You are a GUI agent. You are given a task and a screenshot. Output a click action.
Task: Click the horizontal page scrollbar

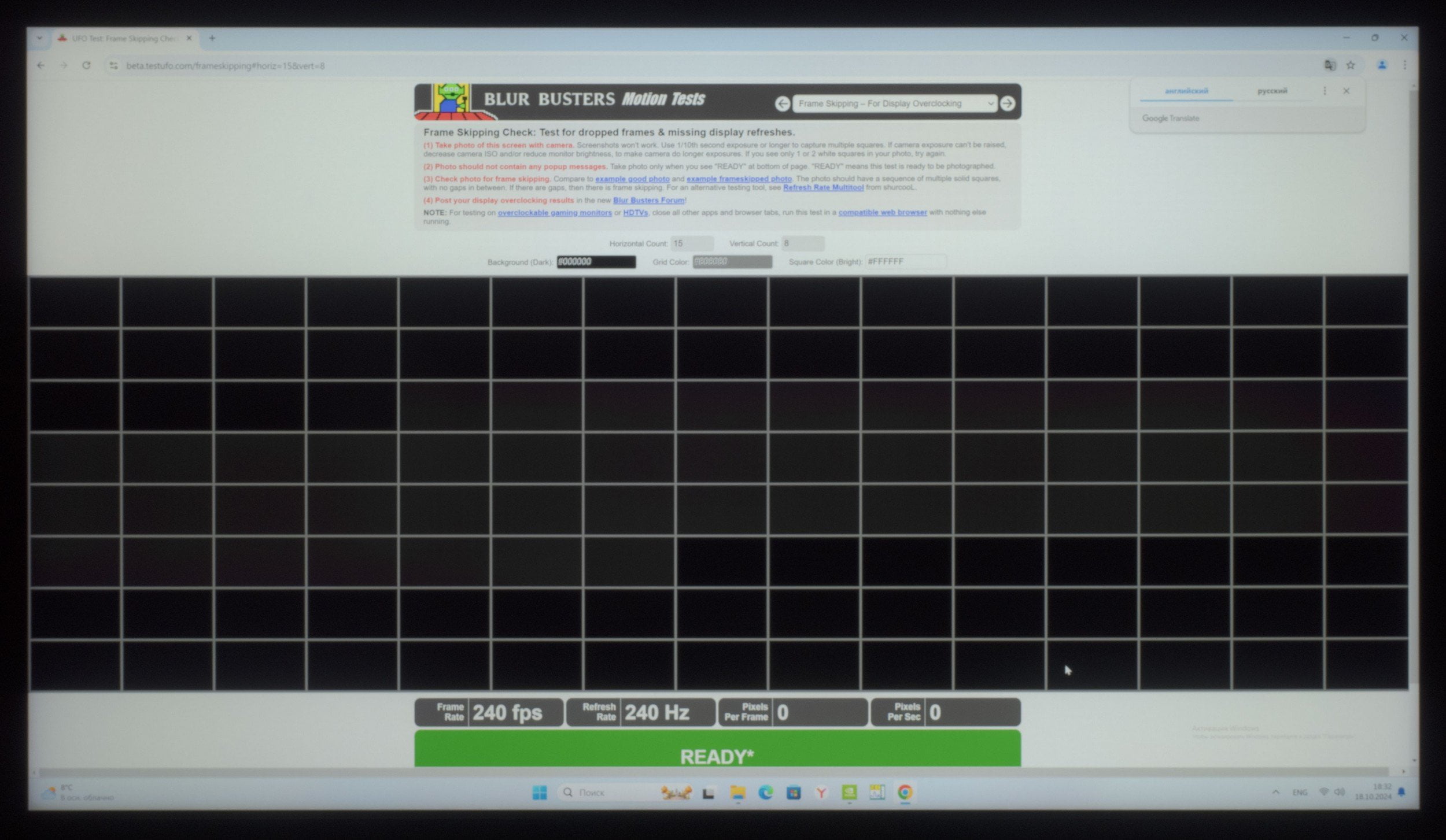pyautogui.click(x=714, y=772)
